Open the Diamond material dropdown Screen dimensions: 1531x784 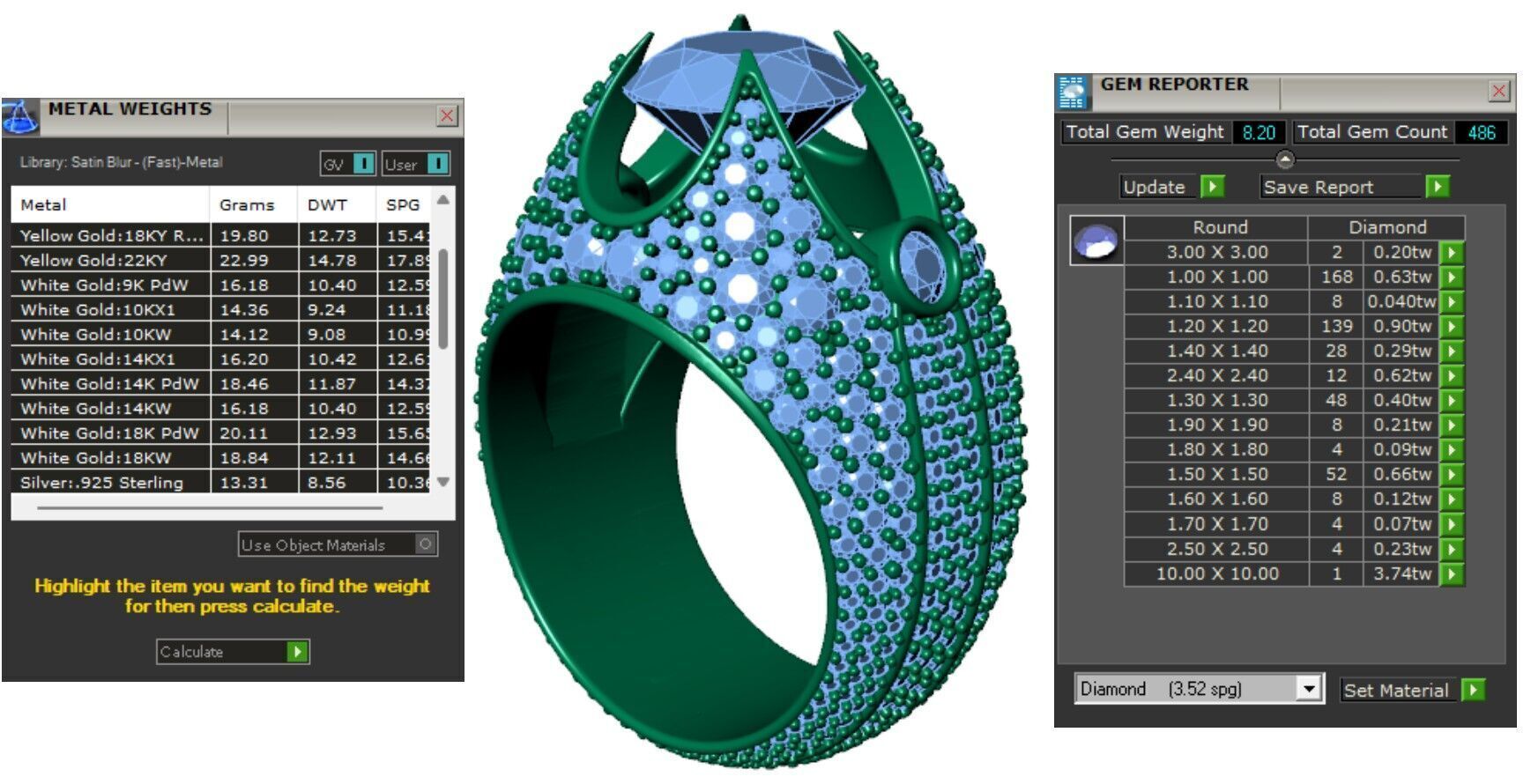click(1309, 689)
